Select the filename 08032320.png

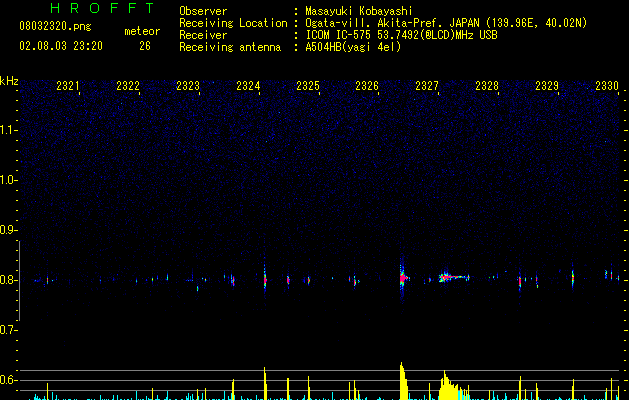click(x=55, y=27)
